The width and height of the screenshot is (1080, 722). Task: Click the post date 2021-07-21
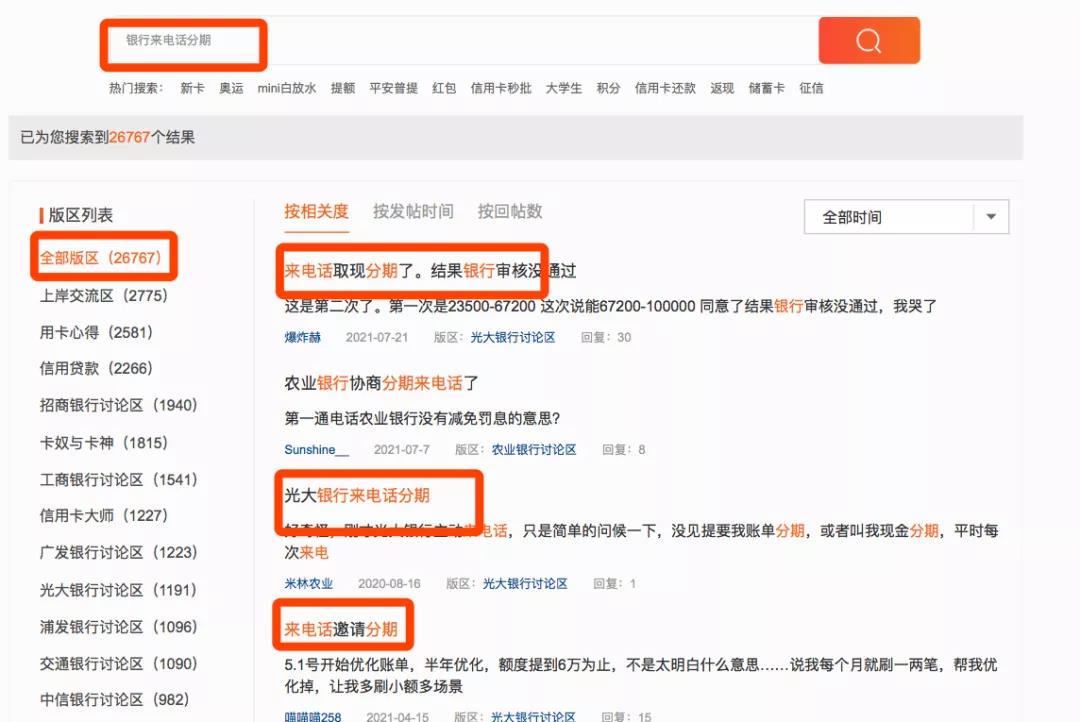coord(377,338)
